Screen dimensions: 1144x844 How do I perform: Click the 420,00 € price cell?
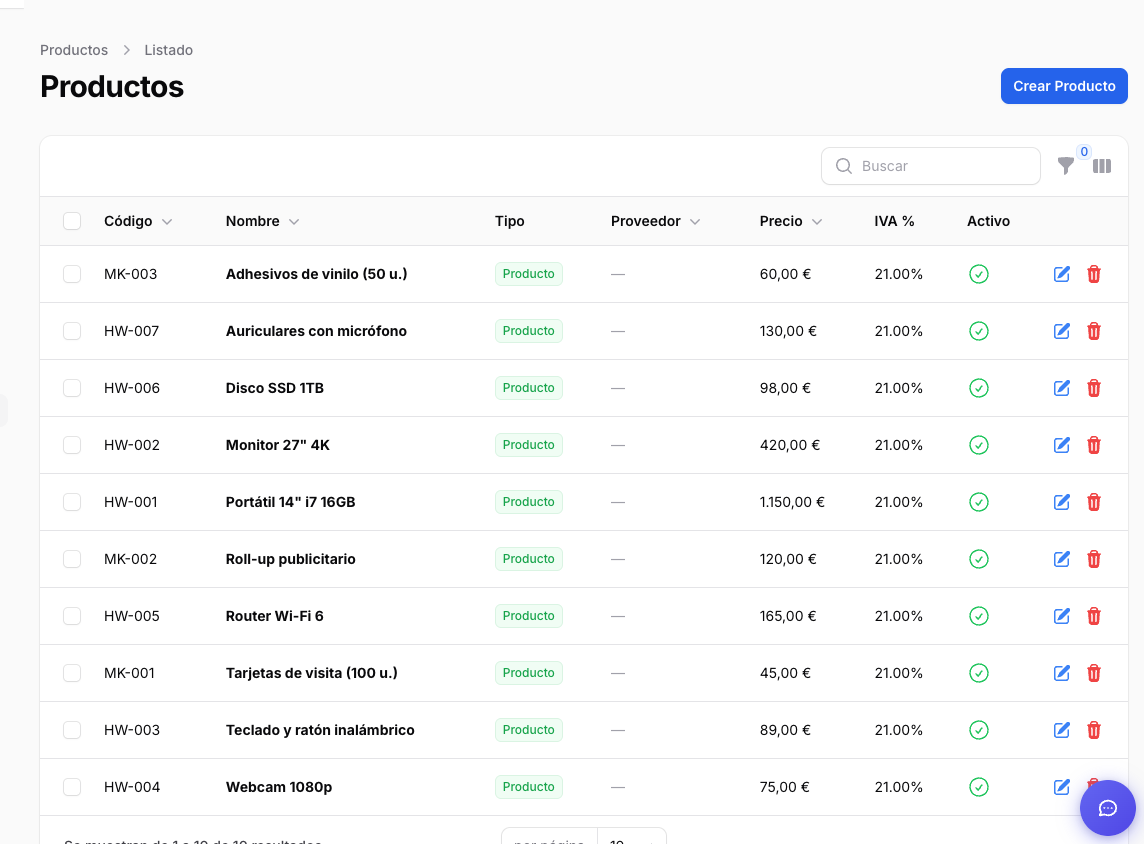point(789,445)
